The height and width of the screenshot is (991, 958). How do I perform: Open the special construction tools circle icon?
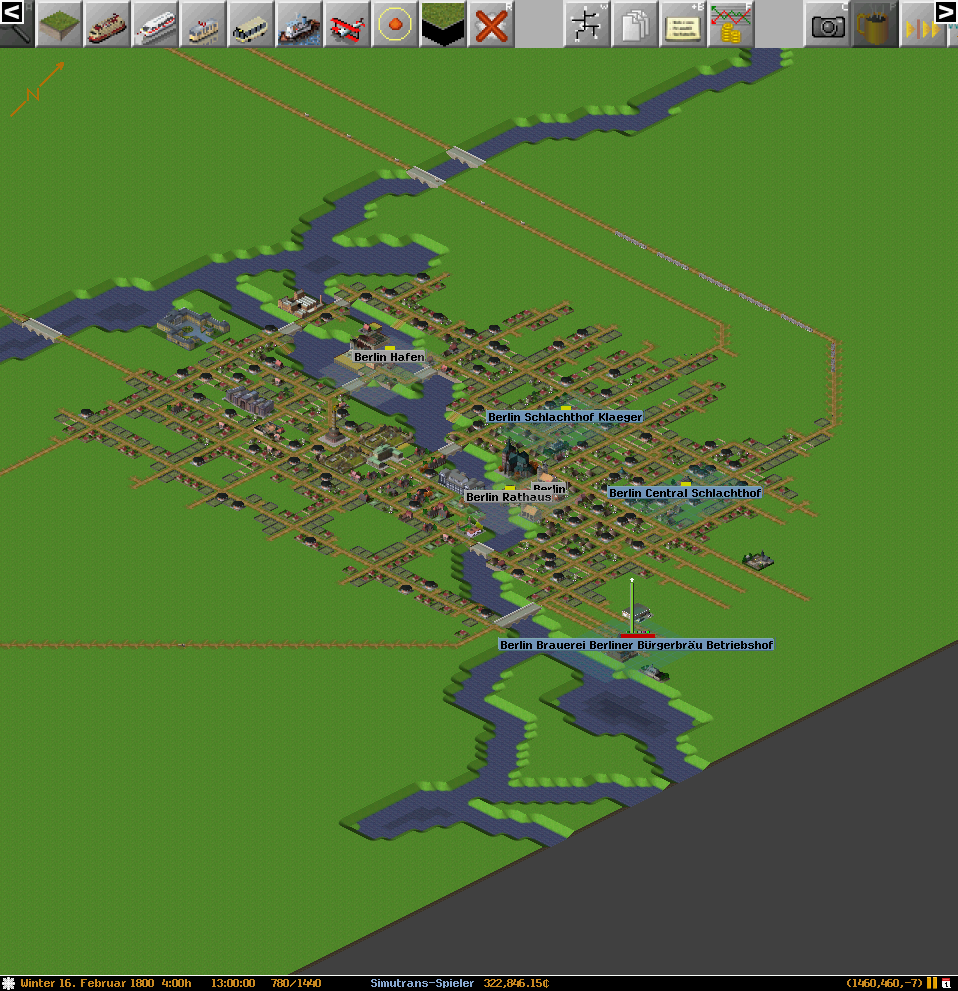tap(395, 24)
